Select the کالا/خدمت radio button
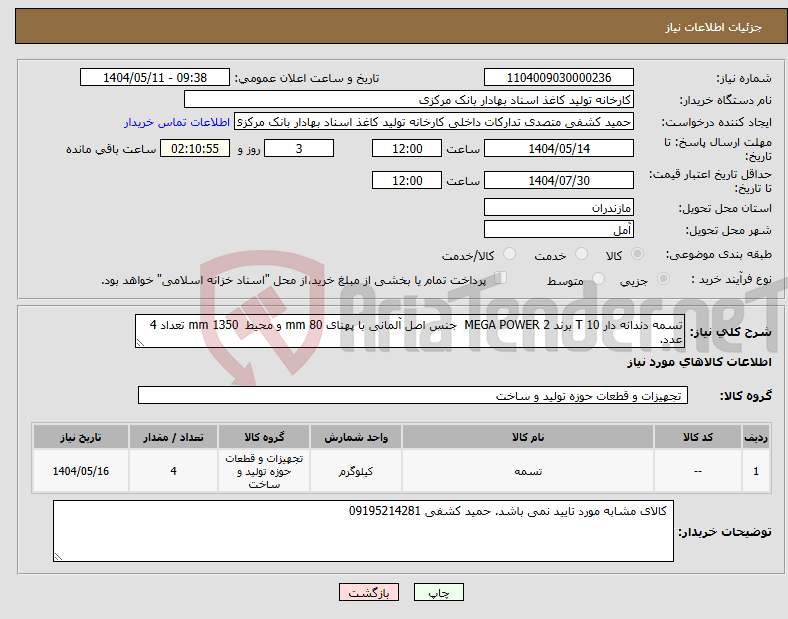Screen dimensions: 788x619 [x=509, y=254]
